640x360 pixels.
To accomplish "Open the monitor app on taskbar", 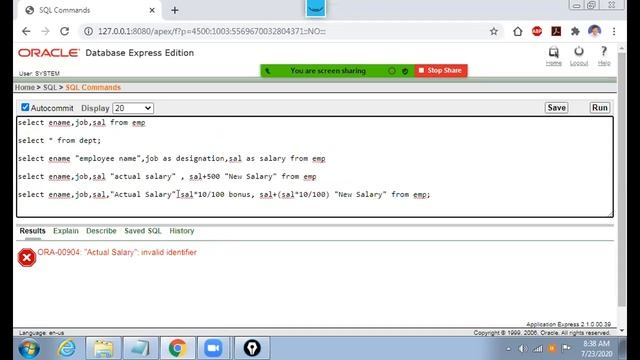I will point(140,348).
